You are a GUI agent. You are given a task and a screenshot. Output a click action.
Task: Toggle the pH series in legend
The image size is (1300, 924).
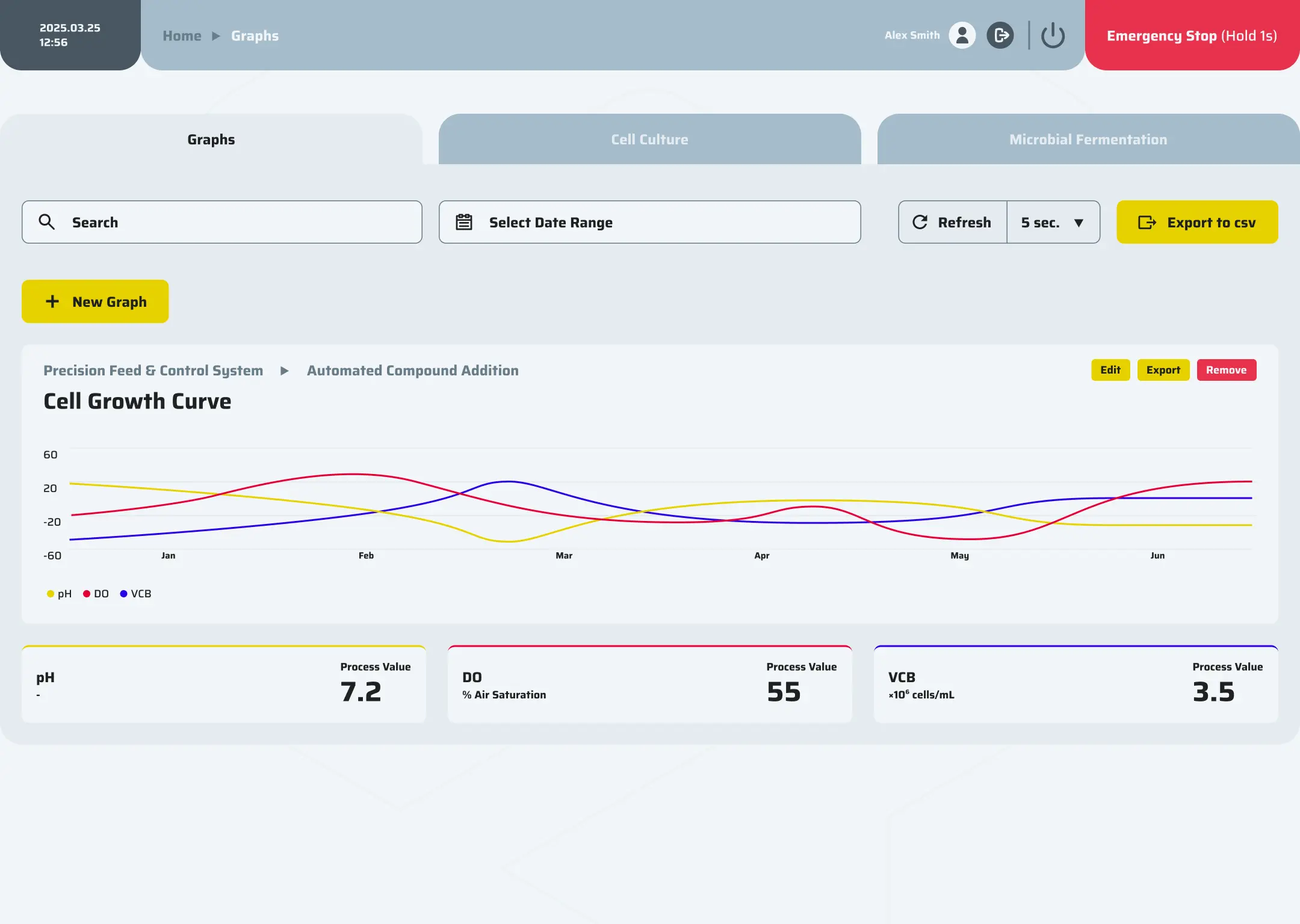pyautogui.click(x=59, y=594)
